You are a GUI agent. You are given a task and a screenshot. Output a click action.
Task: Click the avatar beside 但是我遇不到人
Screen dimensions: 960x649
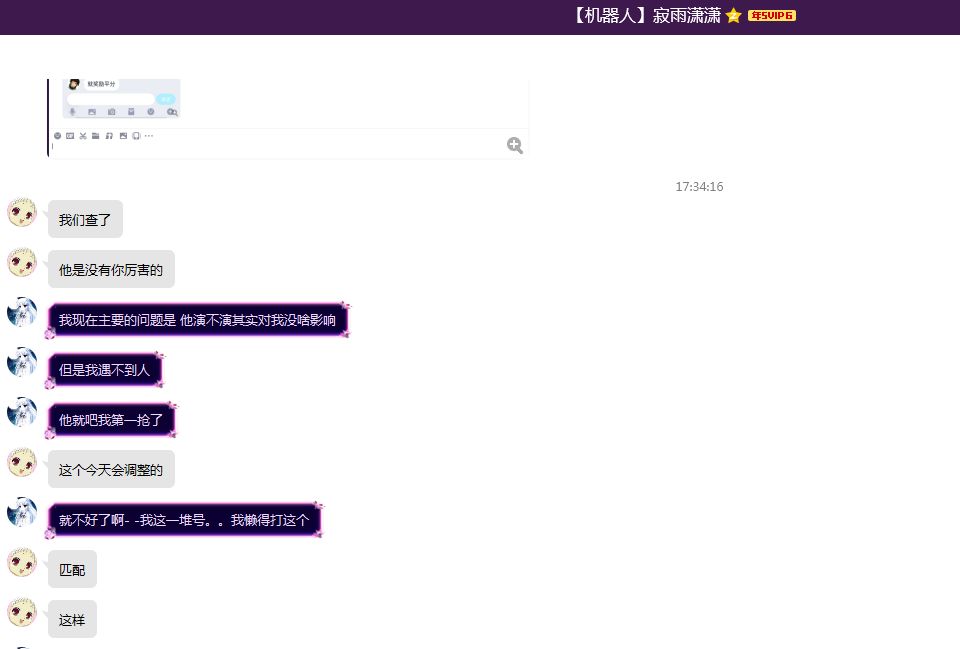[x=21, y=362]
